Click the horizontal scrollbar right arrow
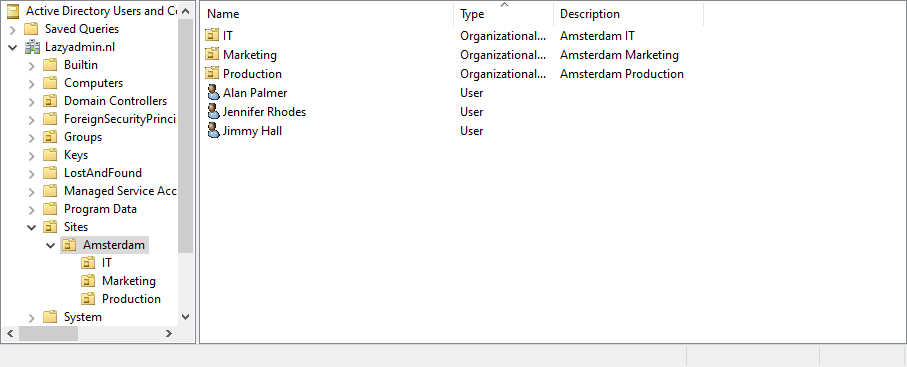 pos(168,333)
